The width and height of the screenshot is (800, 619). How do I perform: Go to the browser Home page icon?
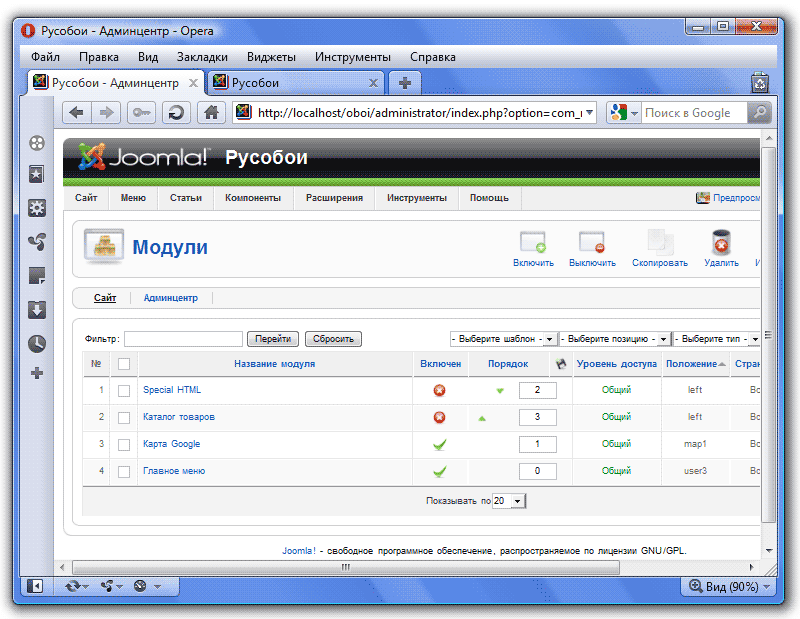210,113
